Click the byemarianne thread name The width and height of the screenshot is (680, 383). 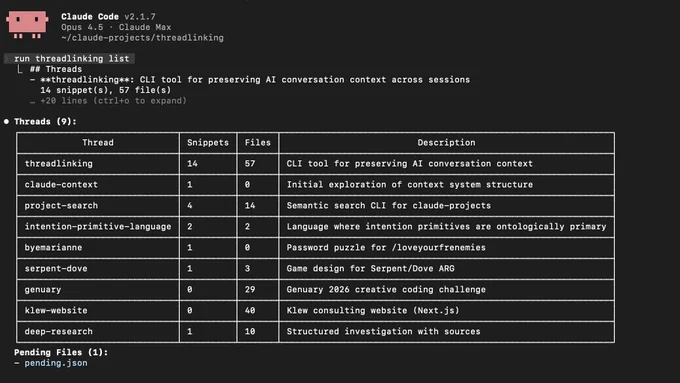(53, 248)
